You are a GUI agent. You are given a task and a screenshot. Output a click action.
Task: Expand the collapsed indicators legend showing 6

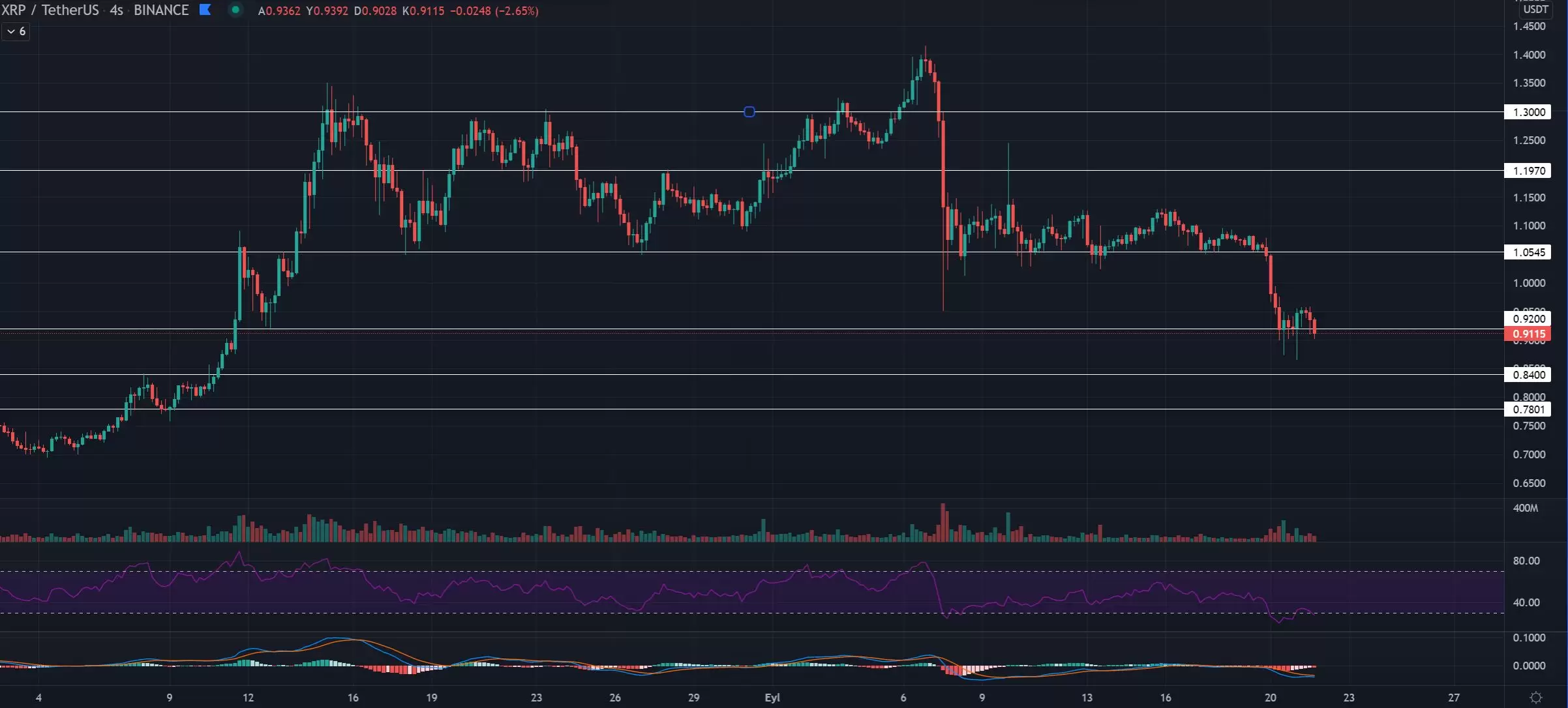click(16, 31)
